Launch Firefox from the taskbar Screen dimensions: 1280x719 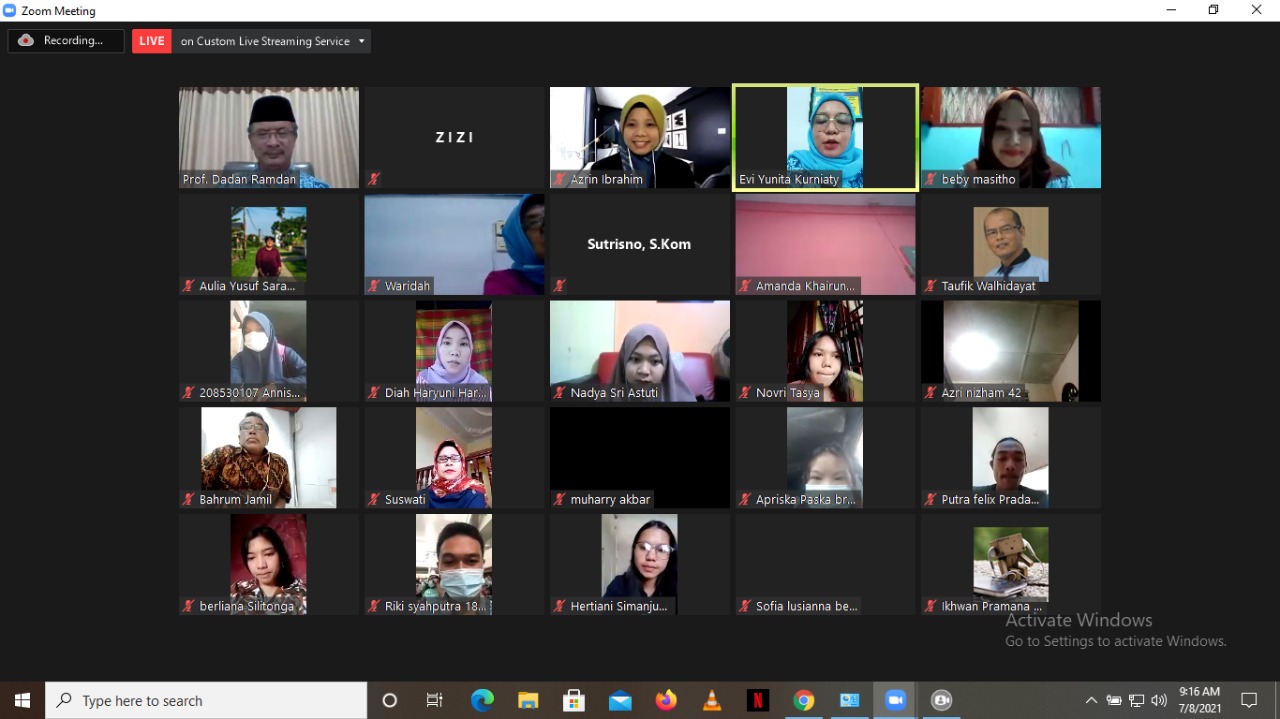coord(666,701)
